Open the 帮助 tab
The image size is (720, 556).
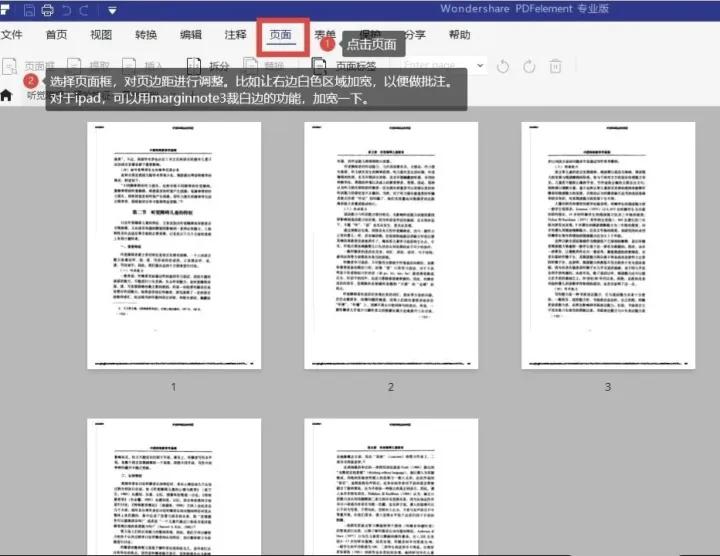460,34
